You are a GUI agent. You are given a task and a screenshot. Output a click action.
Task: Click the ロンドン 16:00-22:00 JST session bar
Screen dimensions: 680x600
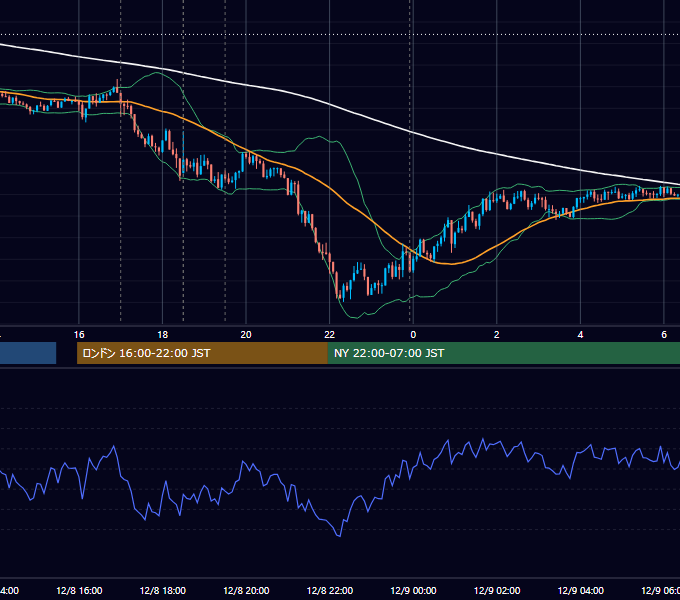tap(202, 353)
